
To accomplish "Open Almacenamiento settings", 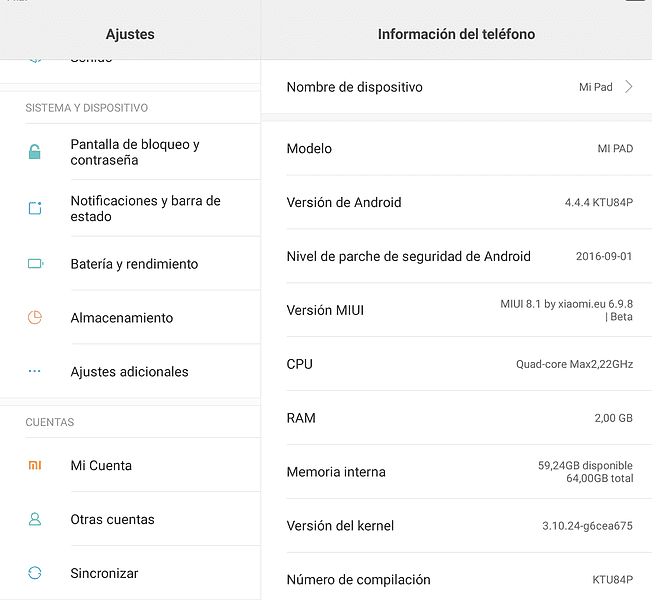I will (x=131, y=318).
